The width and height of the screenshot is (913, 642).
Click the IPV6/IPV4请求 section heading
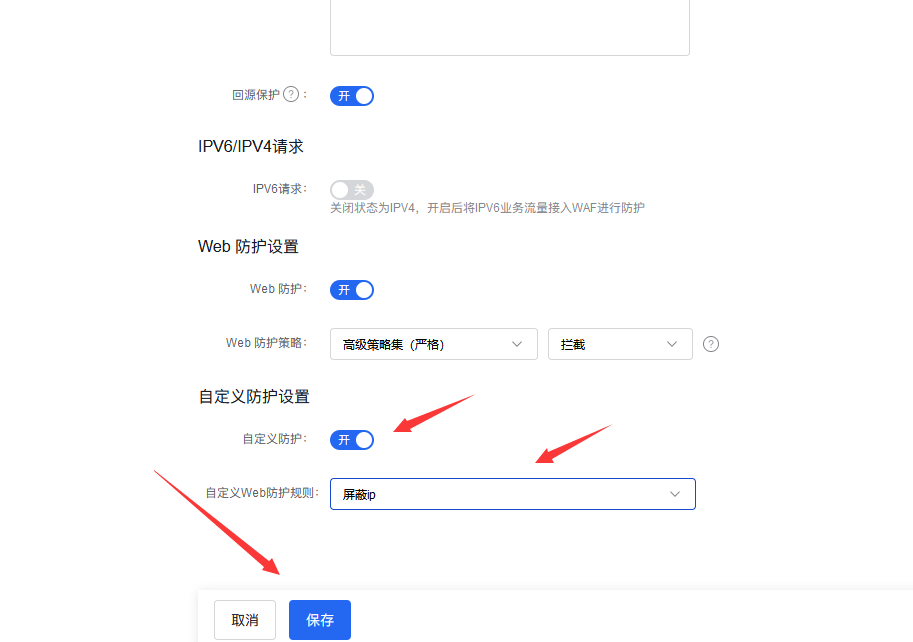pos(251,147)
